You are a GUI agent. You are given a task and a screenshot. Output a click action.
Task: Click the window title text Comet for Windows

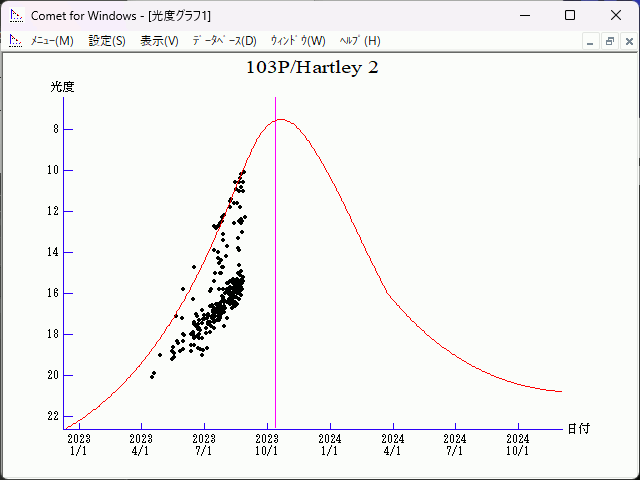tap(84, 16)
